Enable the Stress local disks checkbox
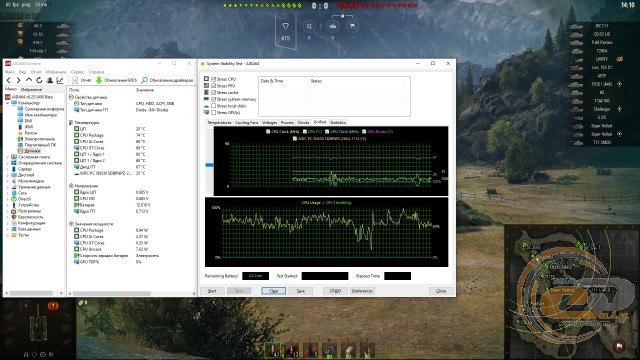 [x=213, y=106]
